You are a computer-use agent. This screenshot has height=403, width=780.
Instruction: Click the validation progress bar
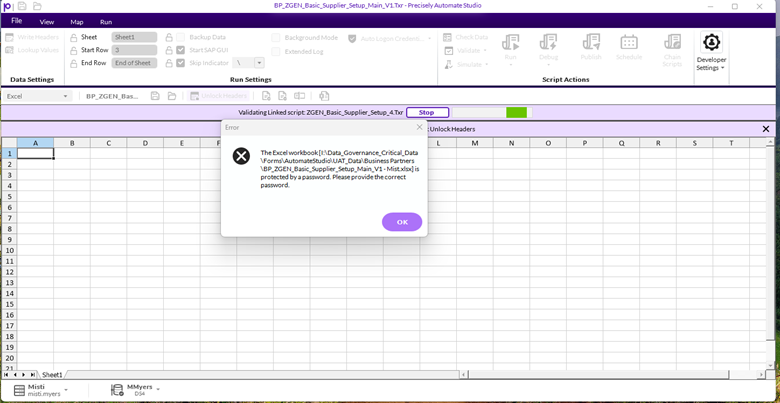[492, 112]
